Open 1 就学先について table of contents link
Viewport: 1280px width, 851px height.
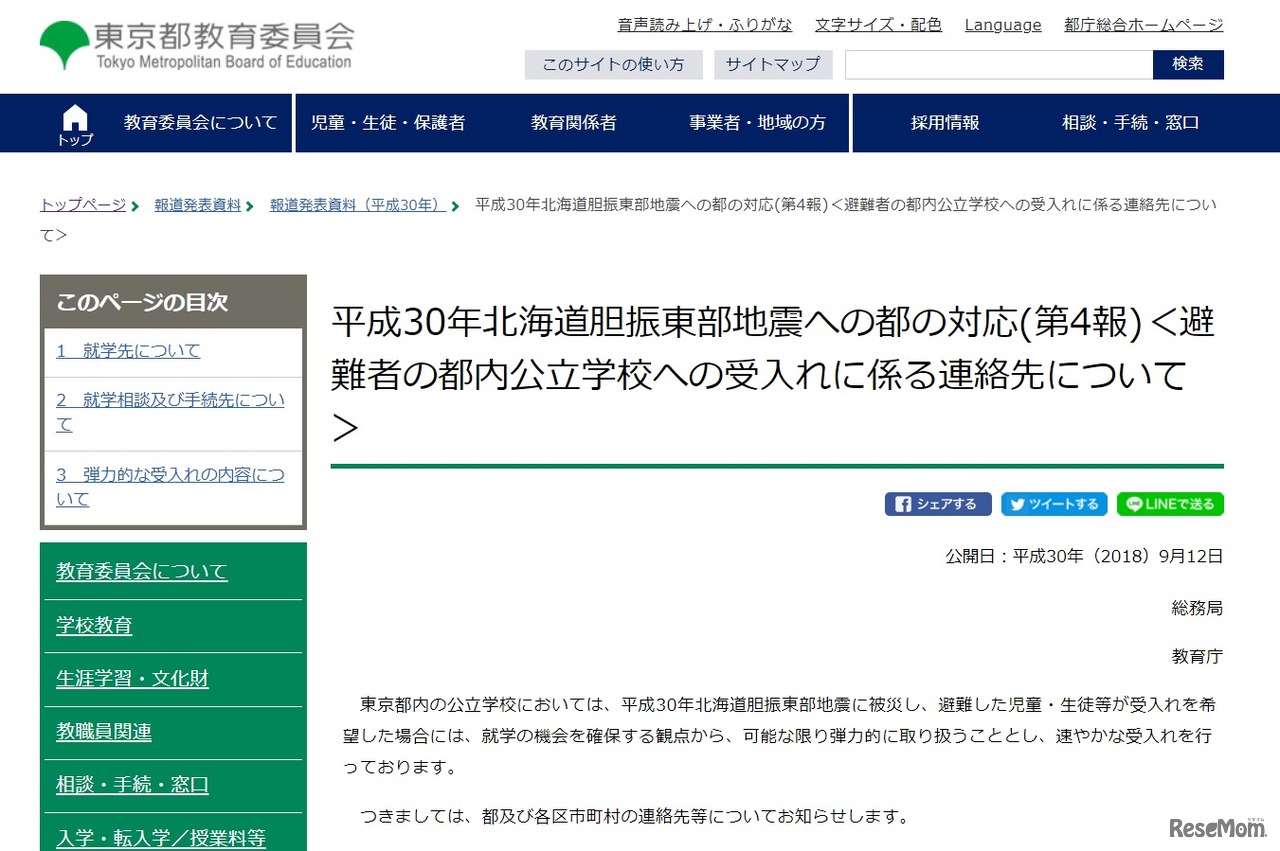(130, 351)
